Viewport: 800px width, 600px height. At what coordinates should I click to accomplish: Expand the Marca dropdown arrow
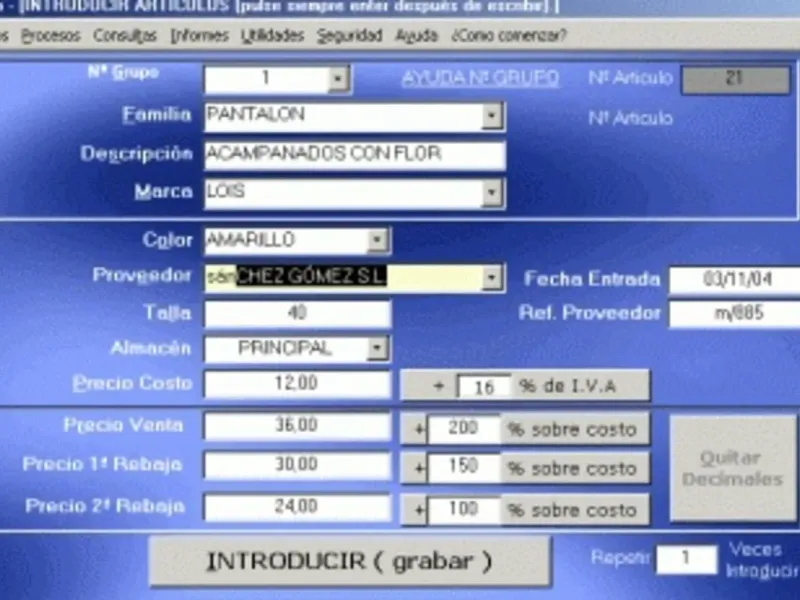pyautogui.click(x=492, y=192)
